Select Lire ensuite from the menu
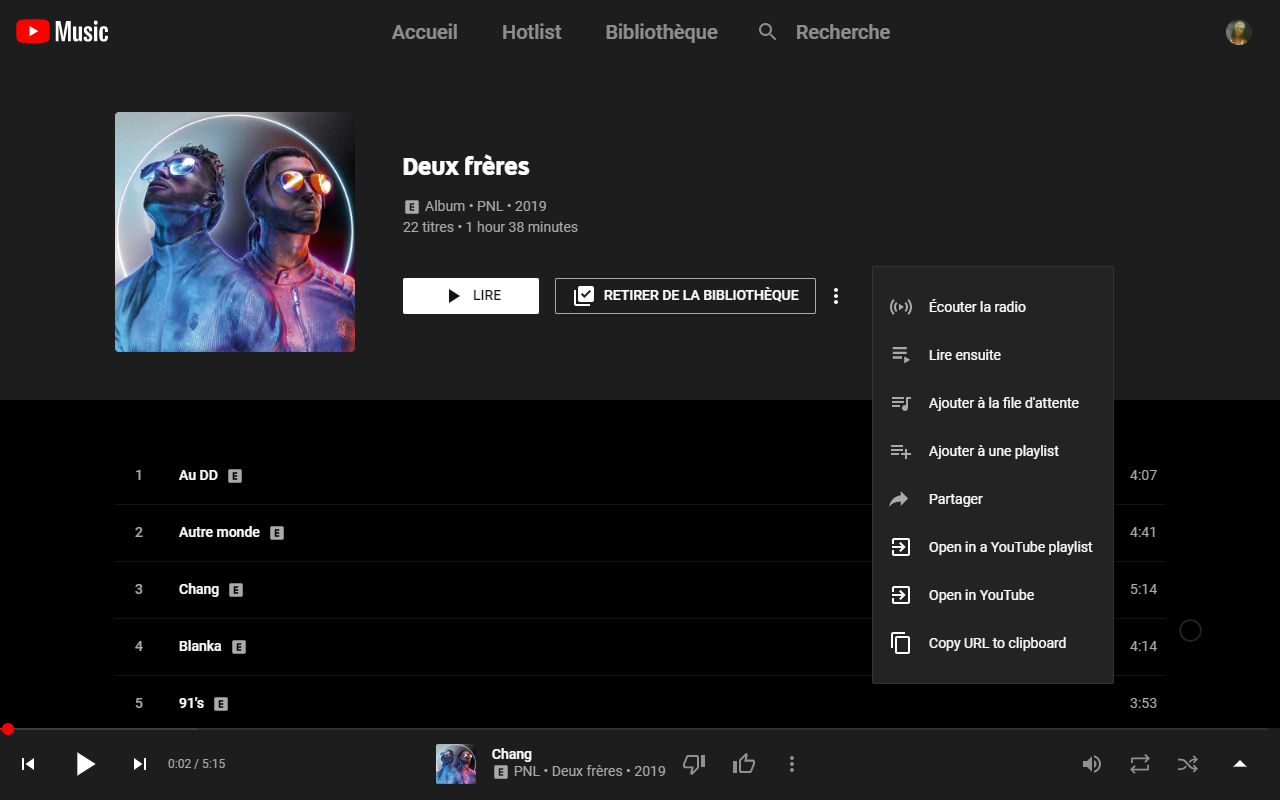Image resolution: width=1280 pixels, height=800 pixels. click(x=992, y=355)
